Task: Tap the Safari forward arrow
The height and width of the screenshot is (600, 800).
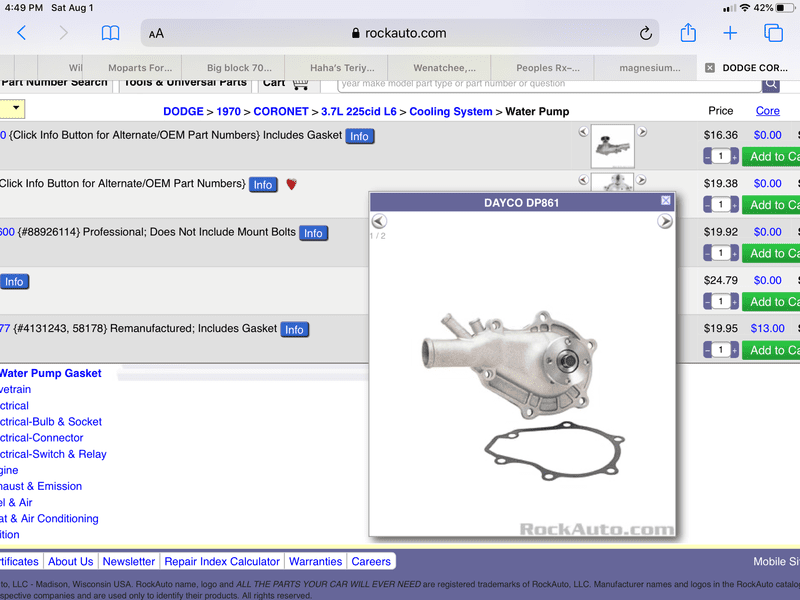Action: click(x=63, y=33)
